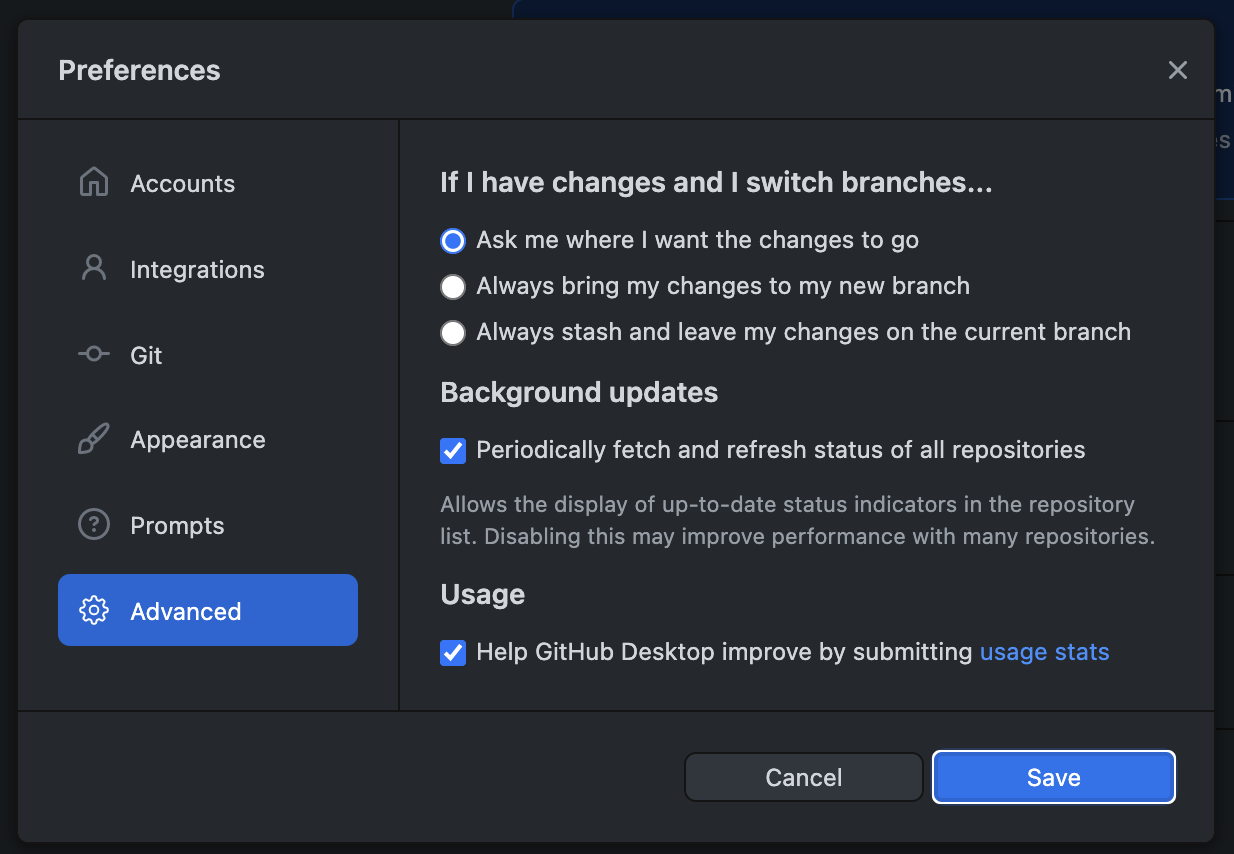Open the Prompts tab
Screen dimensions: 1234x854
(x=208, y=526)
